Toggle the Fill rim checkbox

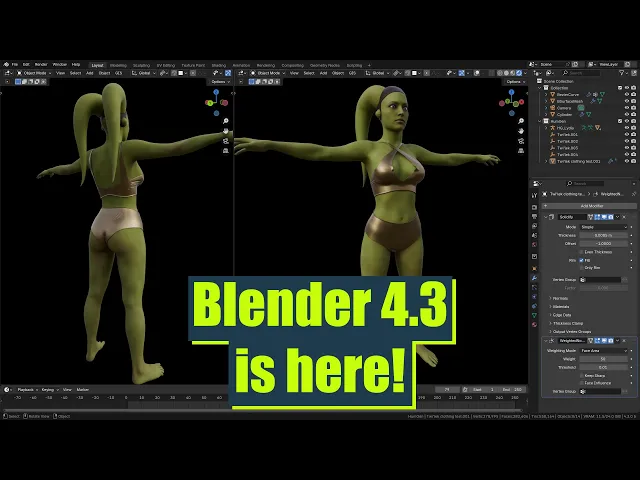pyautogui.click(x=582, y=260)
